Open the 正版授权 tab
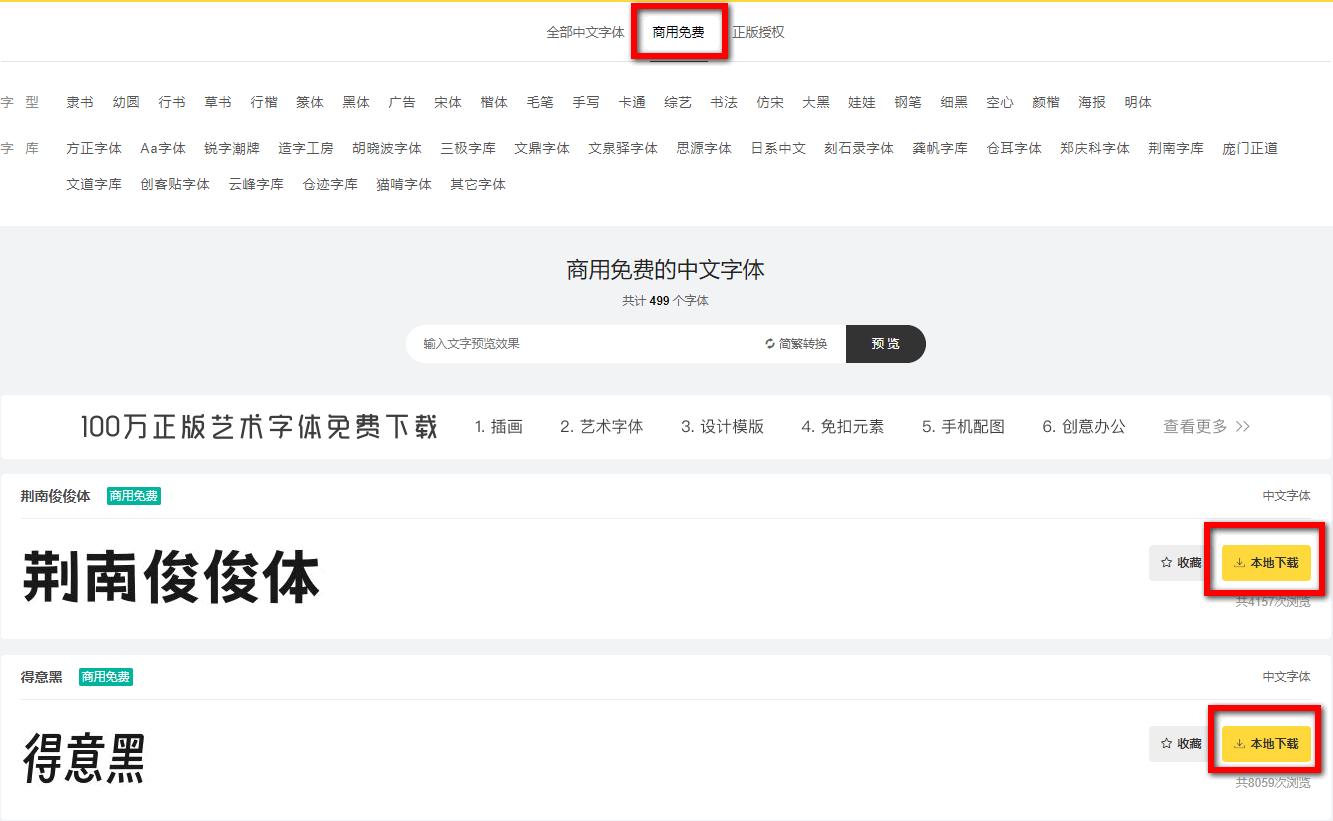 click(x=761, y=31)
